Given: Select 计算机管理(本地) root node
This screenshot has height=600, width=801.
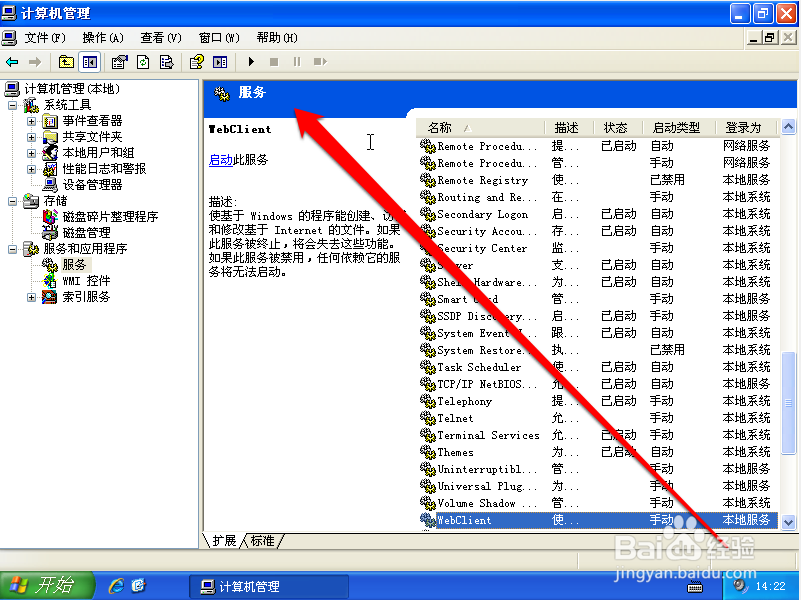Looking at the screenshot, I should pos(72,89).
